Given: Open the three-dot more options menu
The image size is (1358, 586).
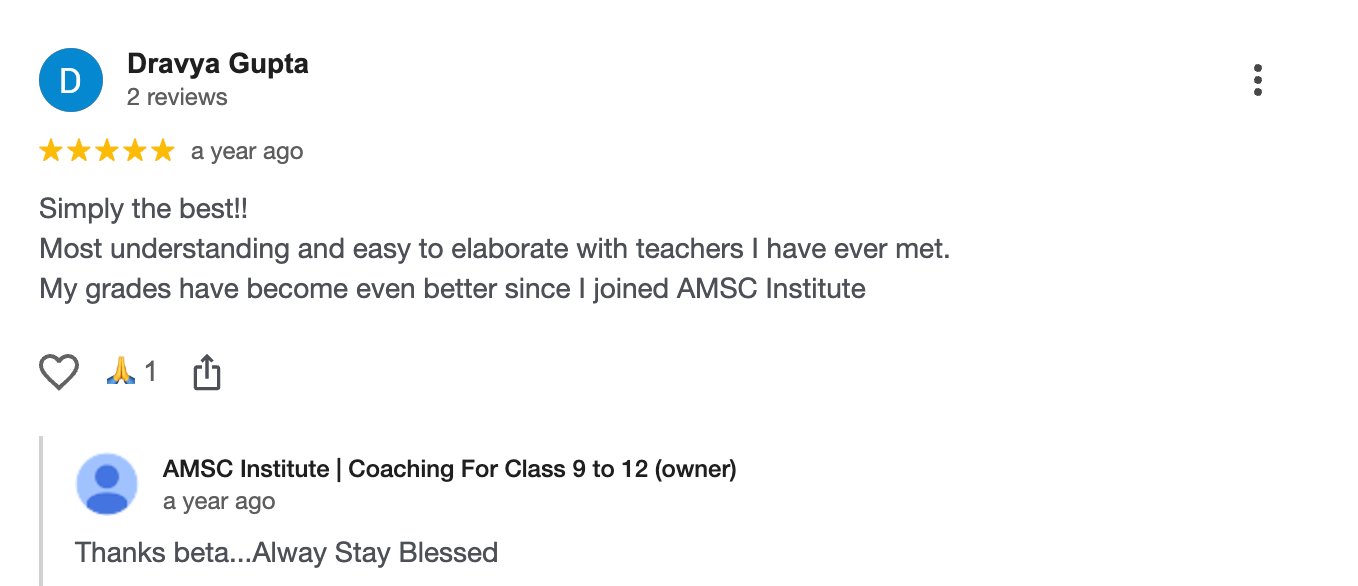Looking at the screenshot, I should (x=1257, y=80).
